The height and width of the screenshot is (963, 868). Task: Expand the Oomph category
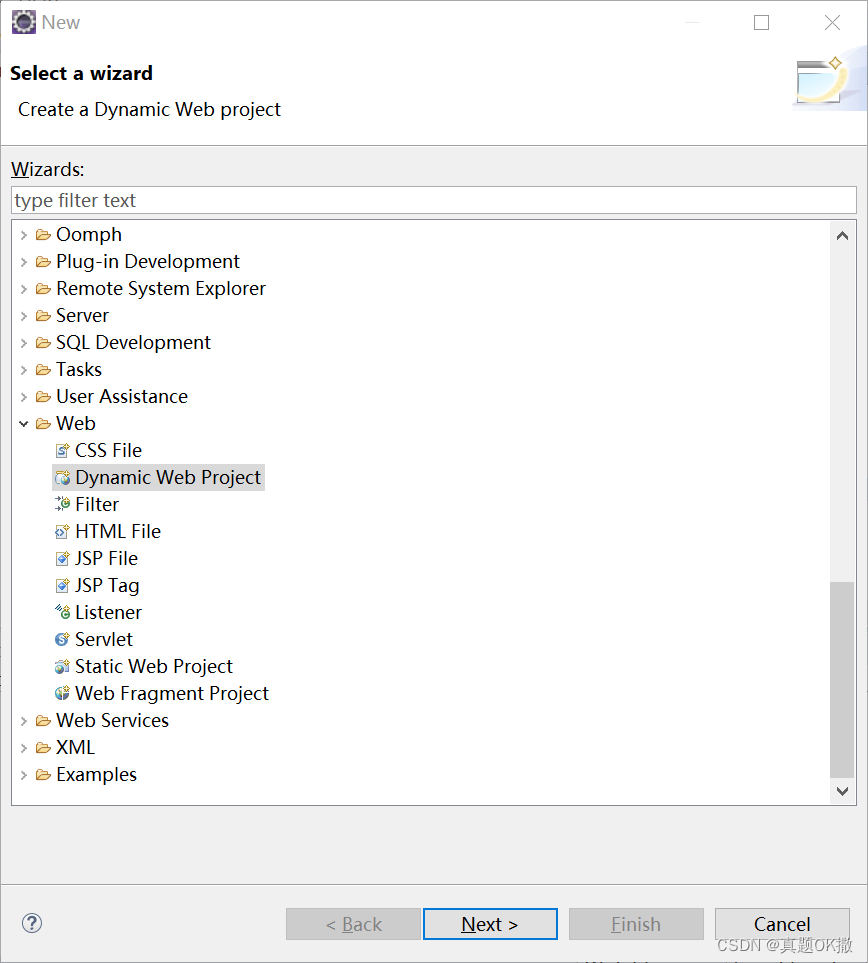24,235
